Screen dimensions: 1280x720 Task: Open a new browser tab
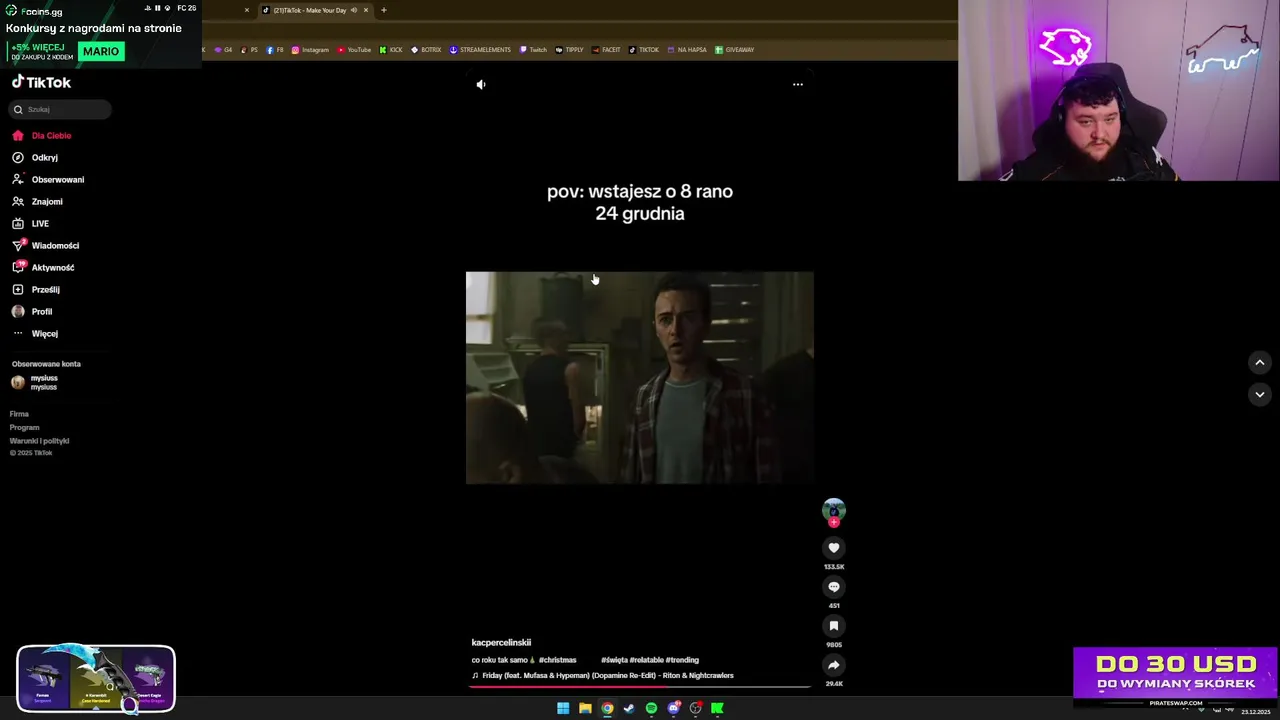tap(383, 10)
